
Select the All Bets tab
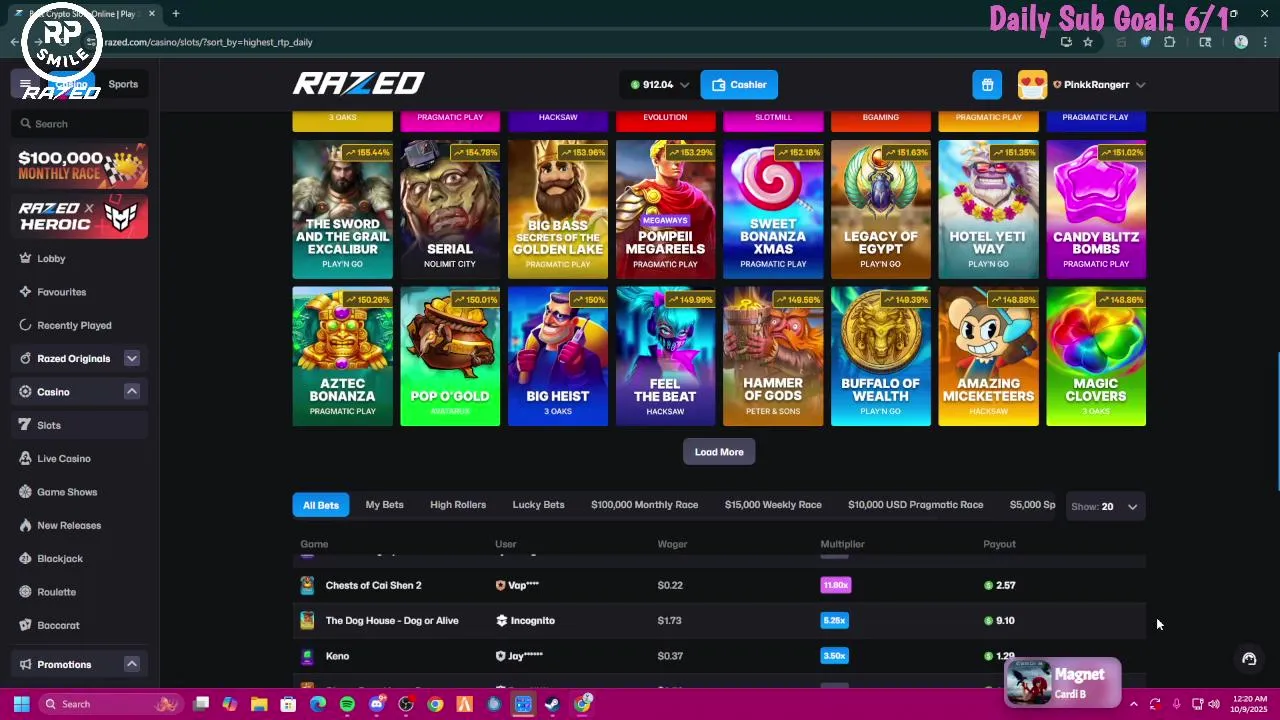[321, 505]
